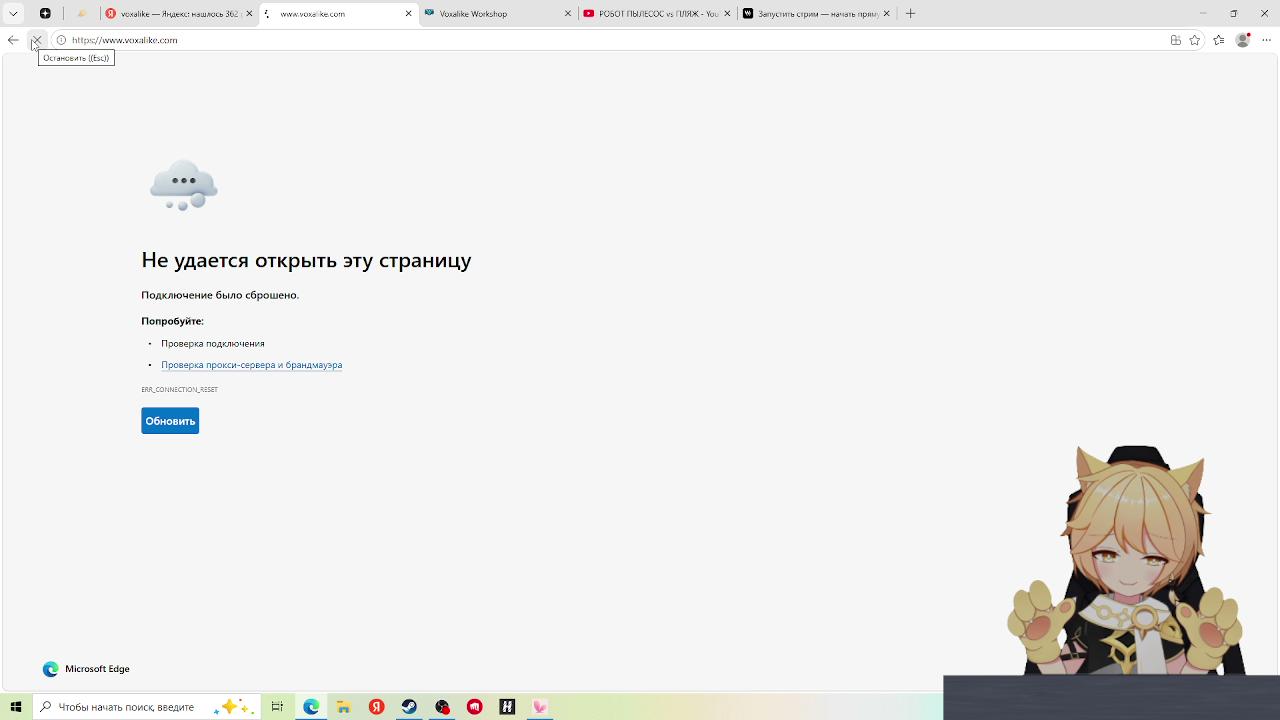
Task: Close the www.voxalike.com tab
Action: [x=408, y=14]
